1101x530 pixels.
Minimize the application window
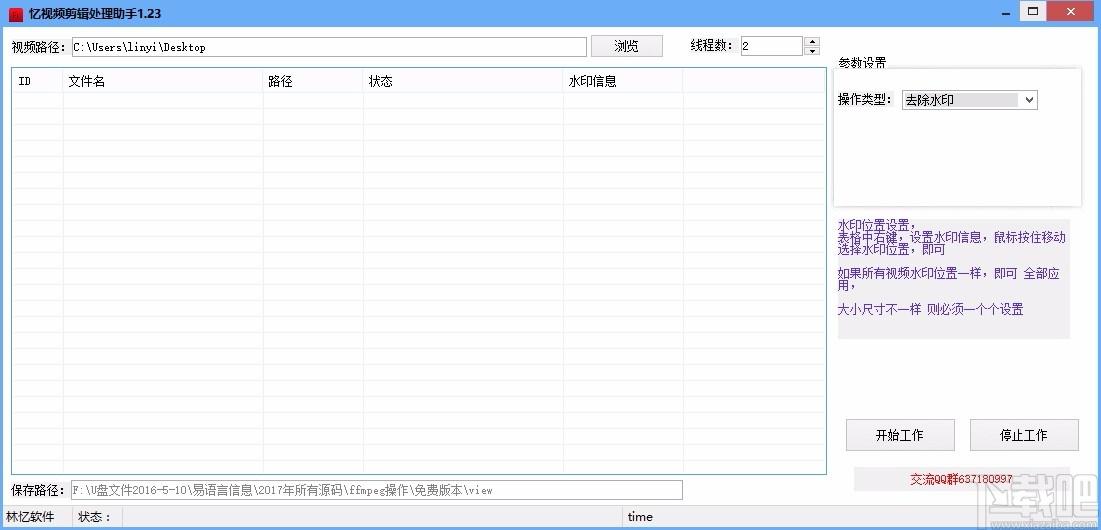pos(994,12)
